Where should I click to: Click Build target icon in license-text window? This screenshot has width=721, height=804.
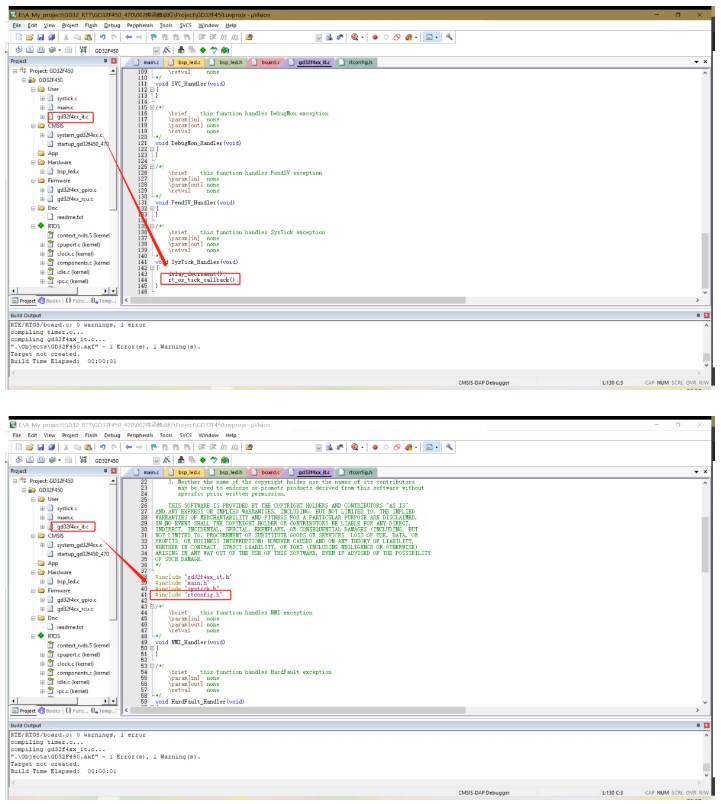[x=30, y=460]
